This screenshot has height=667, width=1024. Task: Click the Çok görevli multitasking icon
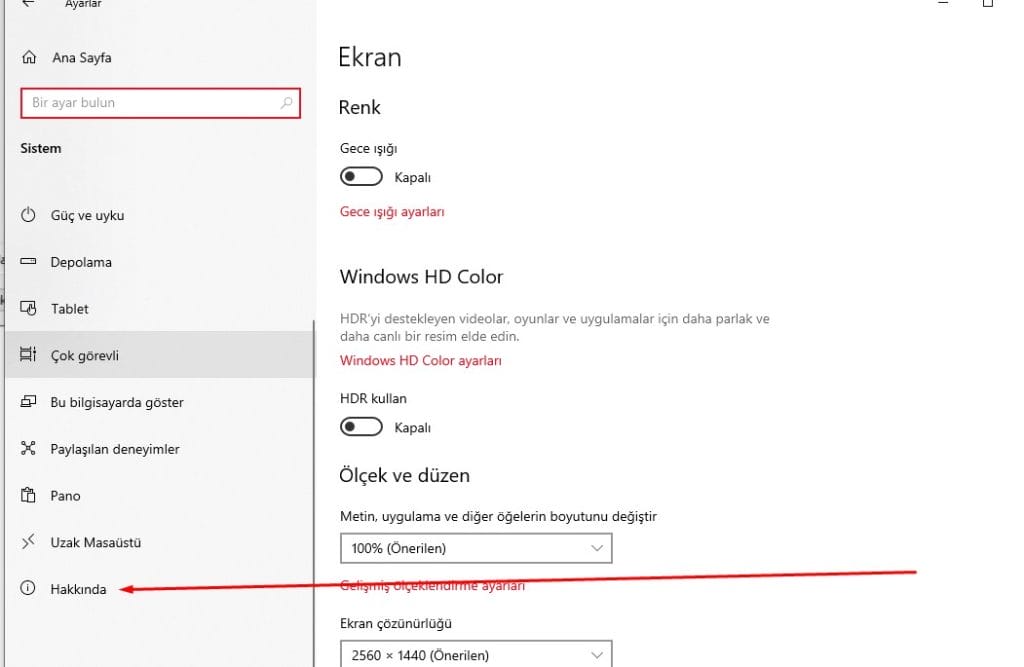click(x=29, y=356)
